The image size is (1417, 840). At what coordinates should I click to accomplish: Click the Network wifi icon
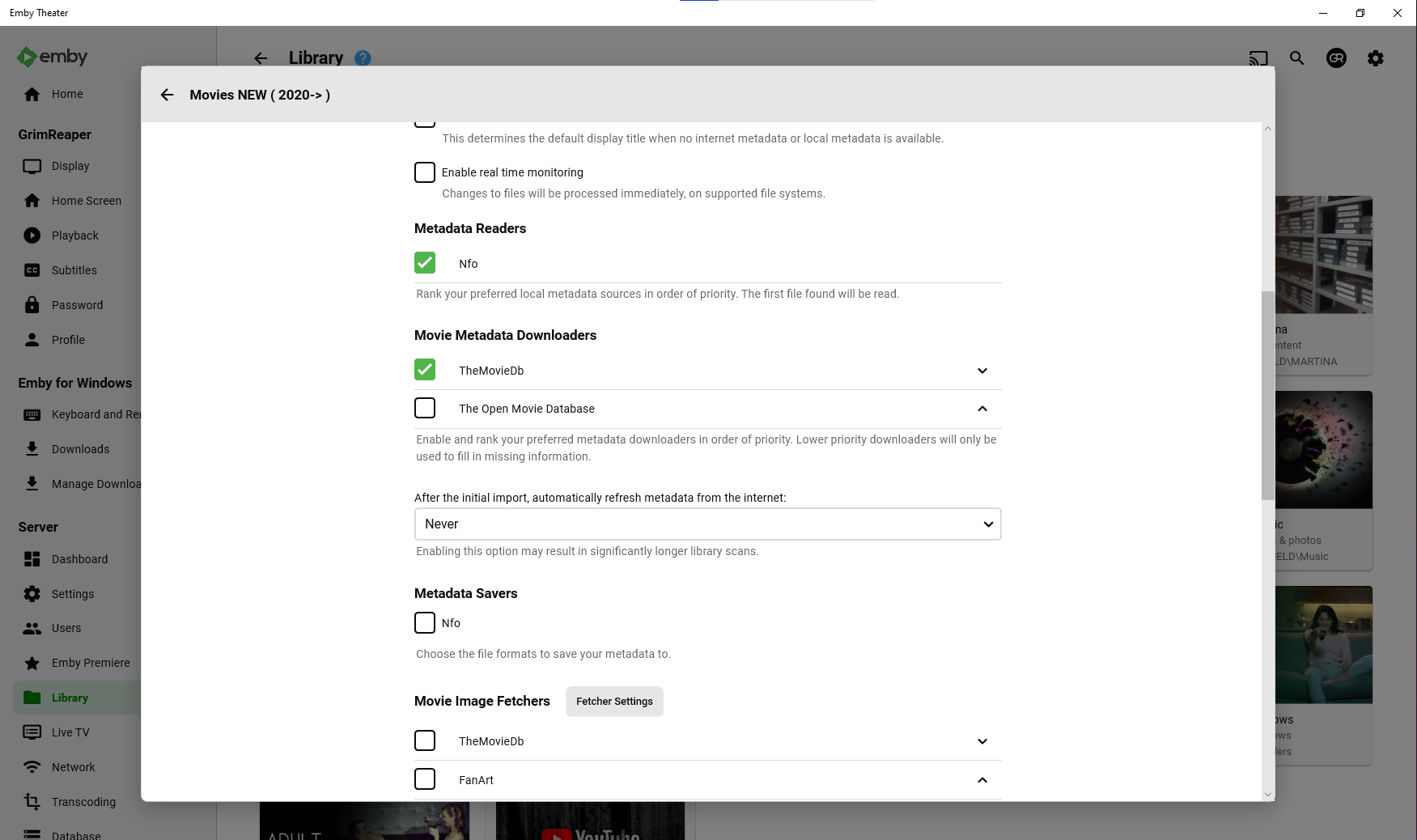[x=32, y=767]
